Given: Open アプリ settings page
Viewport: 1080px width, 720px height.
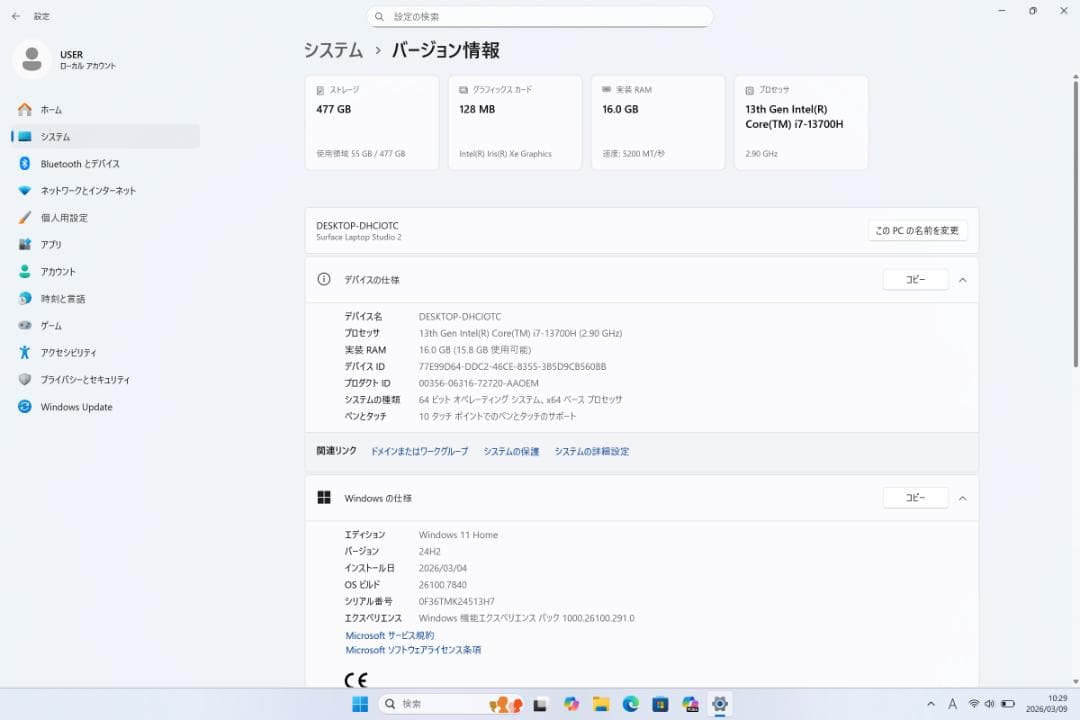Looking at the screenshot, I should pos(105,244).
